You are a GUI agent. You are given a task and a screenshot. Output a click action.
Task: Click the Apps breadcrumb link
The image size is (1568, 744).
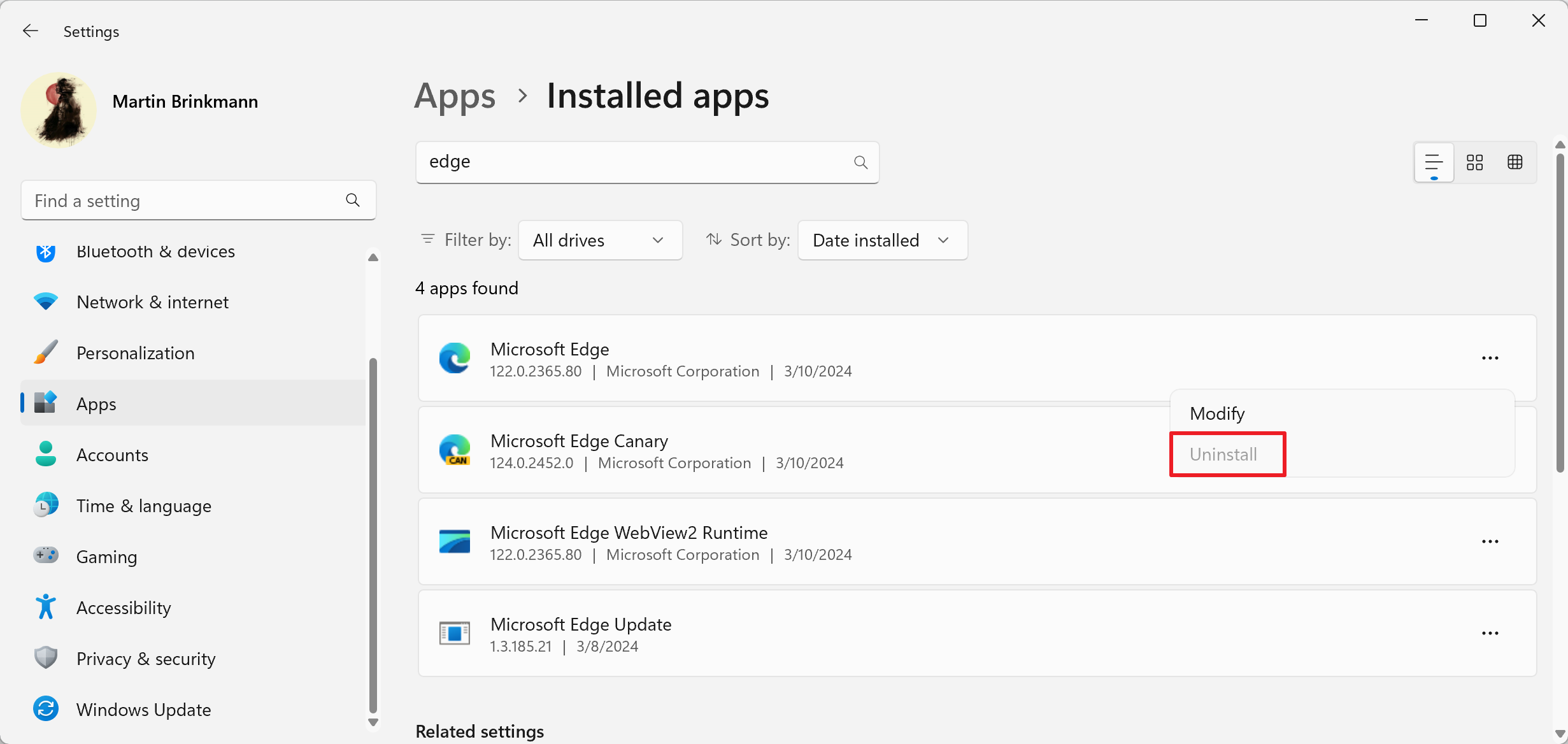(455, 96)
